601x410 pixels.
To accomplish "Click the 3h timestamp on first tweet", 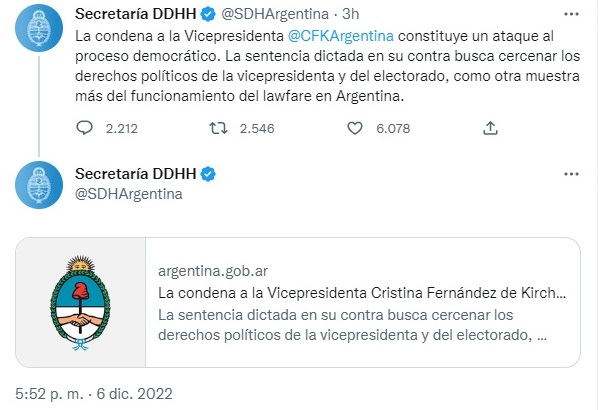I will tap(350, 14).
